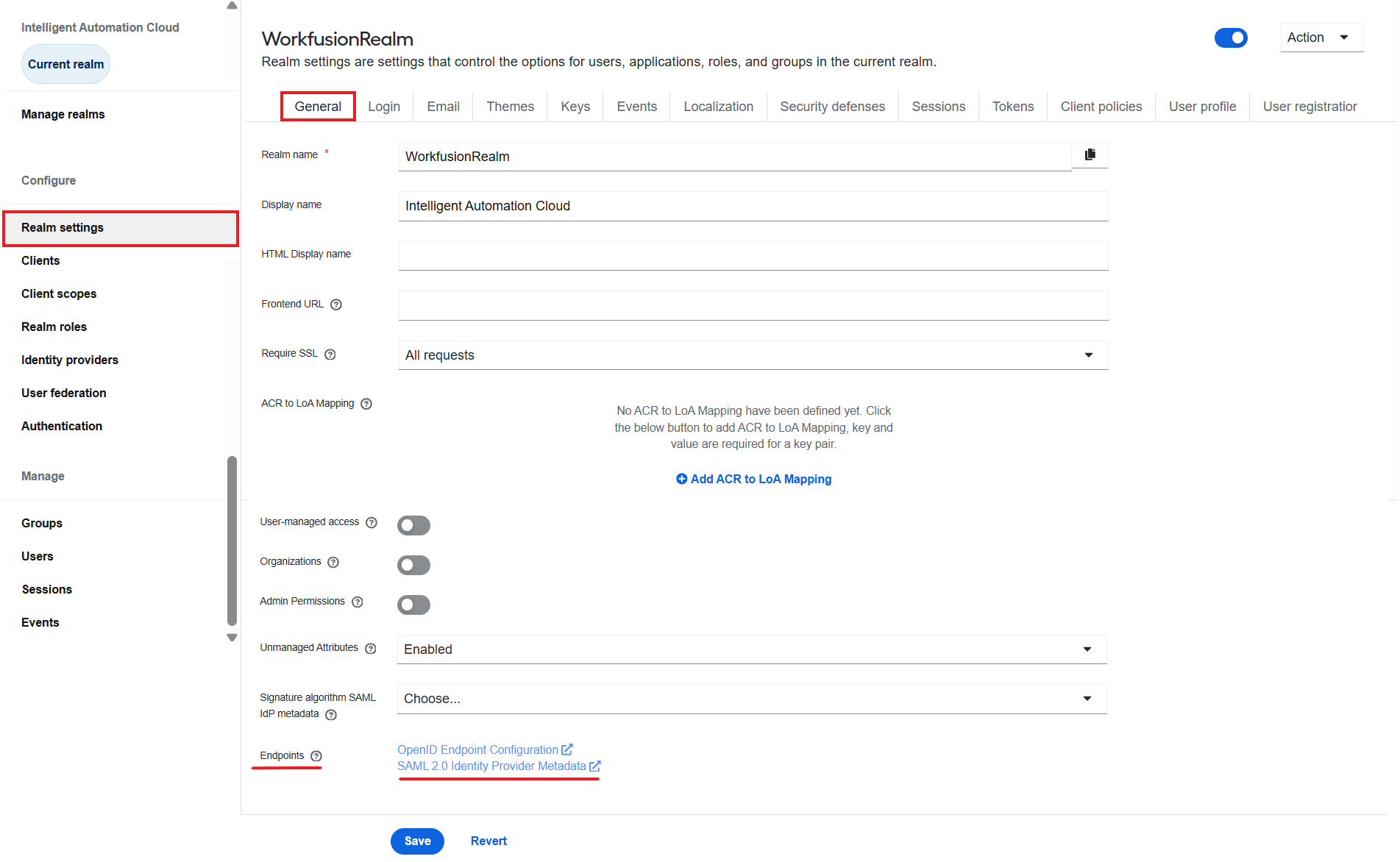Open the Unmanaged Attributes dropdown
Image resolution: width=1400 pixels, height=862 pixels.
(752, 649)
